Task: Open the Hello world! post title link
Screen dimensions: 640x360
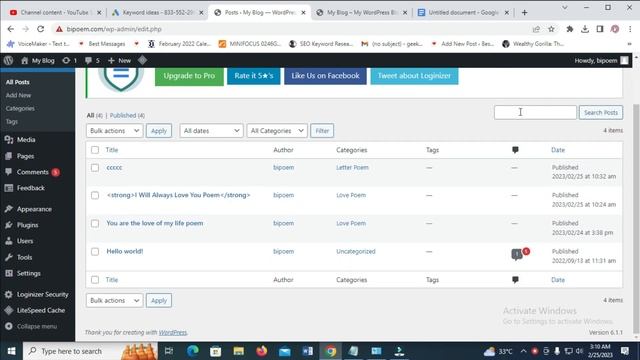Action: coord(124,251)
